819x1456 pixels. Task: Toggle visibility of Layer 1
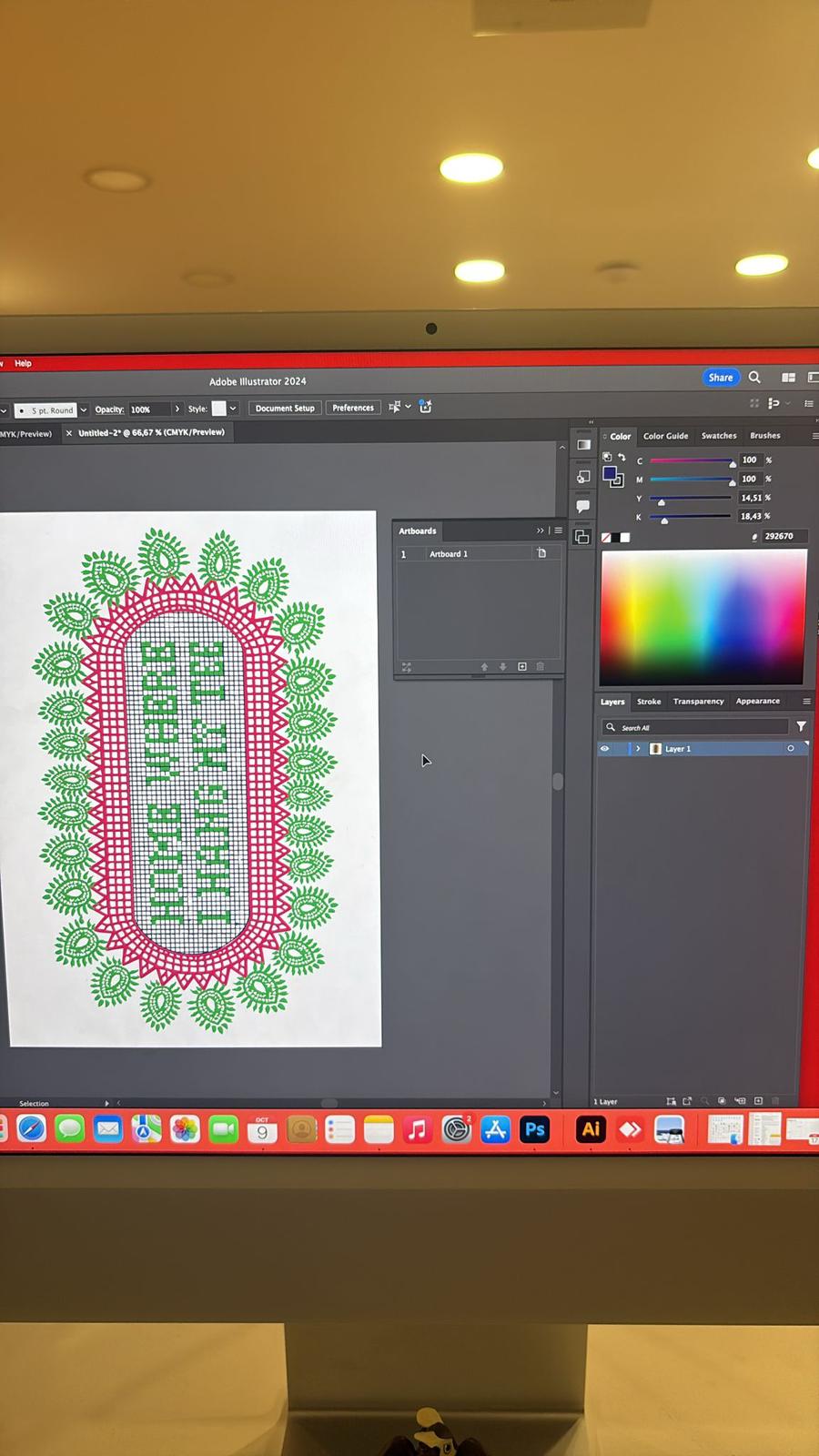[x=604, y=749]
